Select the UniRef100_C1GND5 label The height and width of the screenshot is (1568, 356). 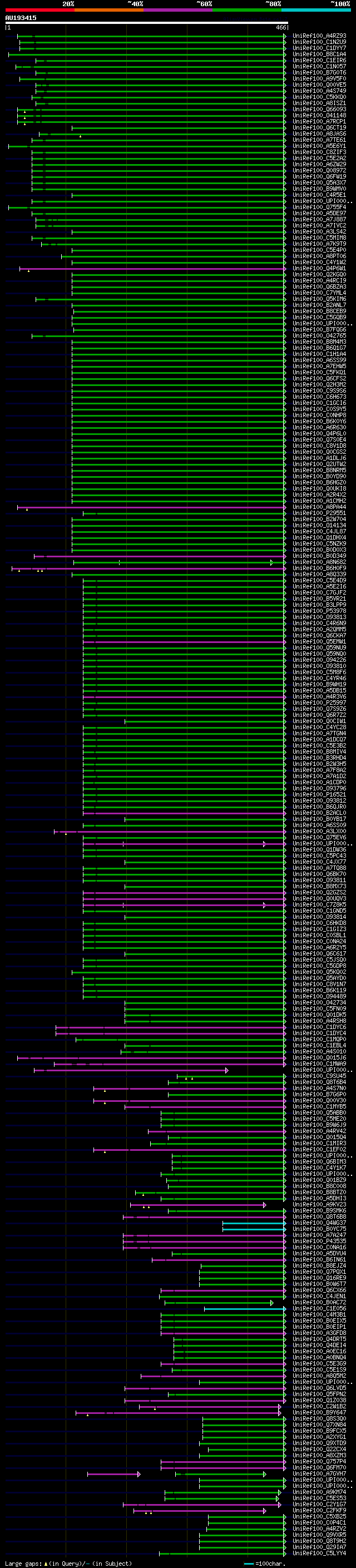coord(319,911)
